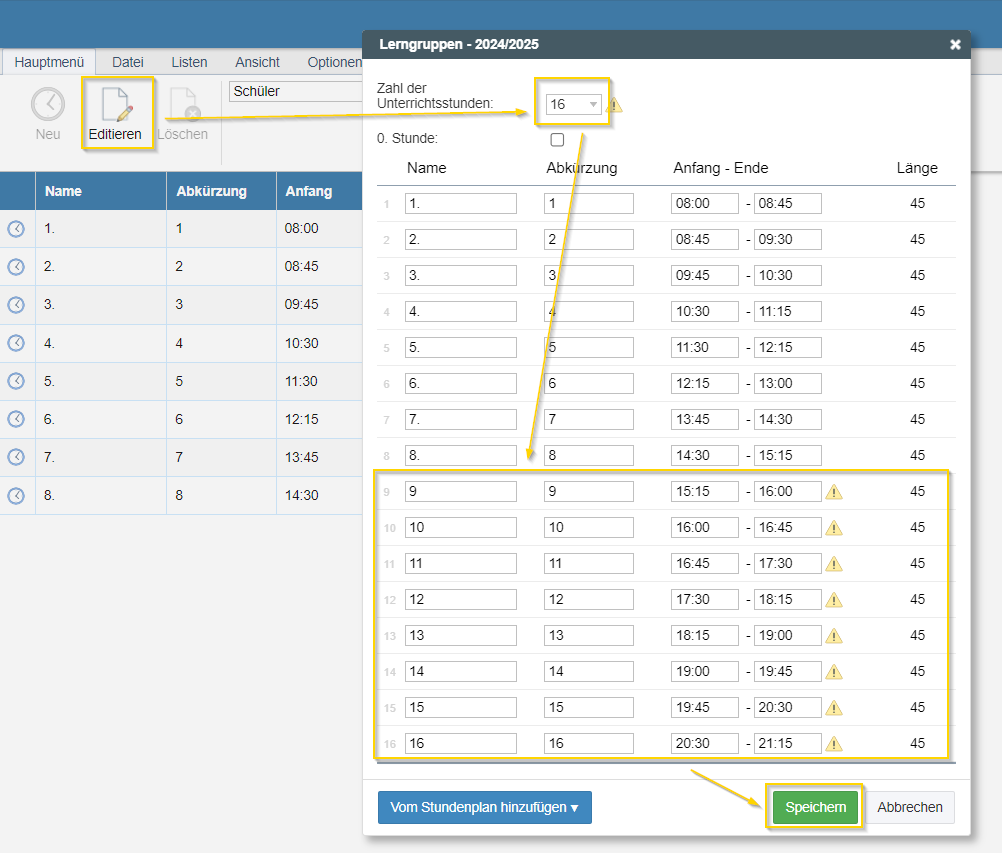Open the Listen menu
Screen dimensions: 1002x853
pyautogui.click(x=189, y=62)
